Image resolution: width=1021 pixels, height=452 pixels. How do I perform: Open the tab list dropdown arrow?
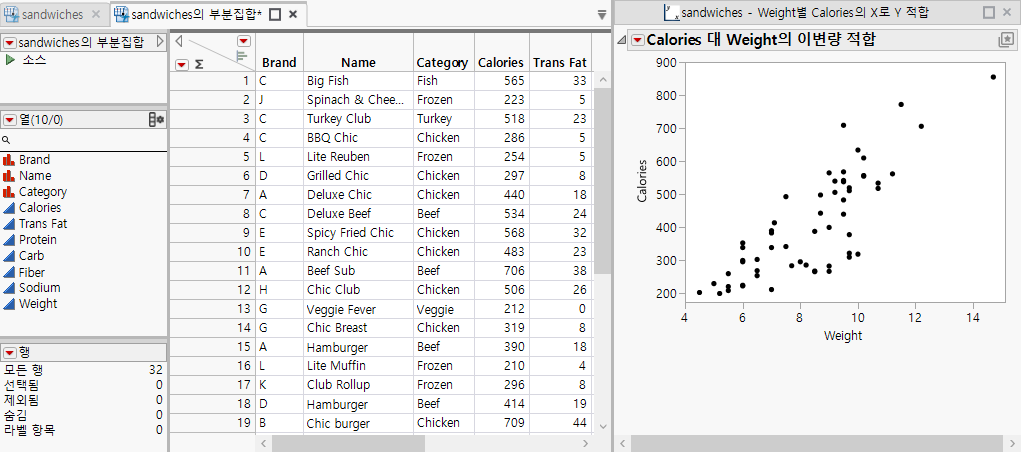602,14
